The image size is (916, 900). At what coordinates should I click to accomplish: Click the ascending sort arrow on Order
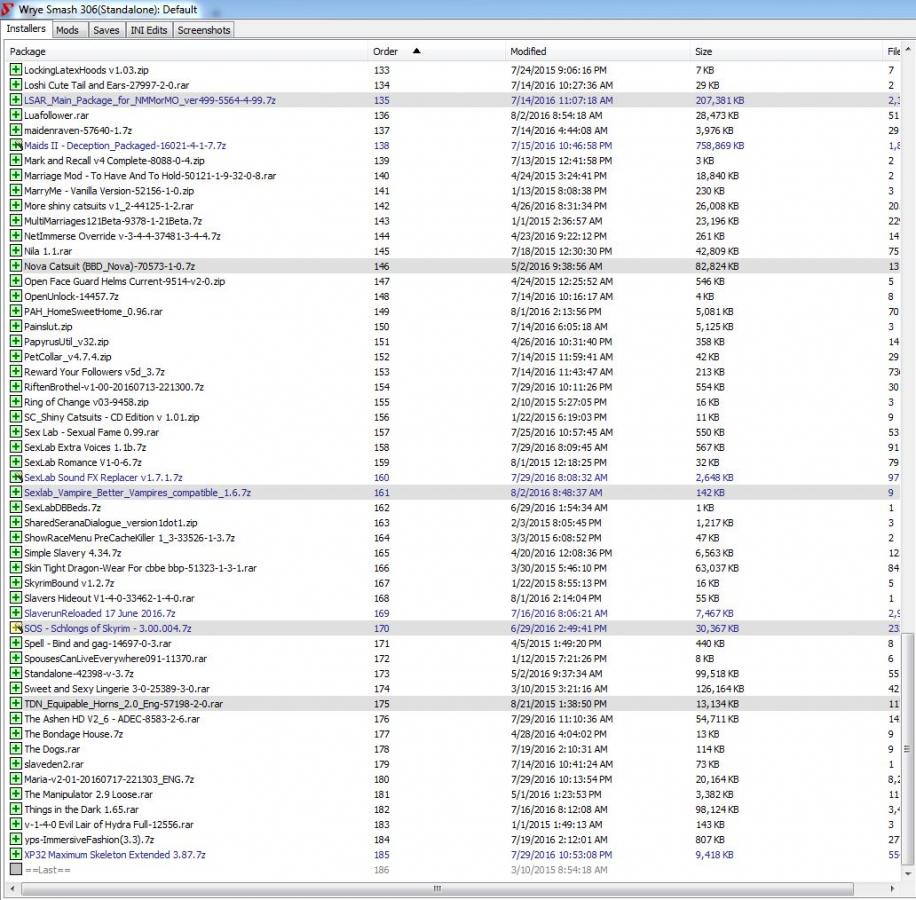point(417,51)
